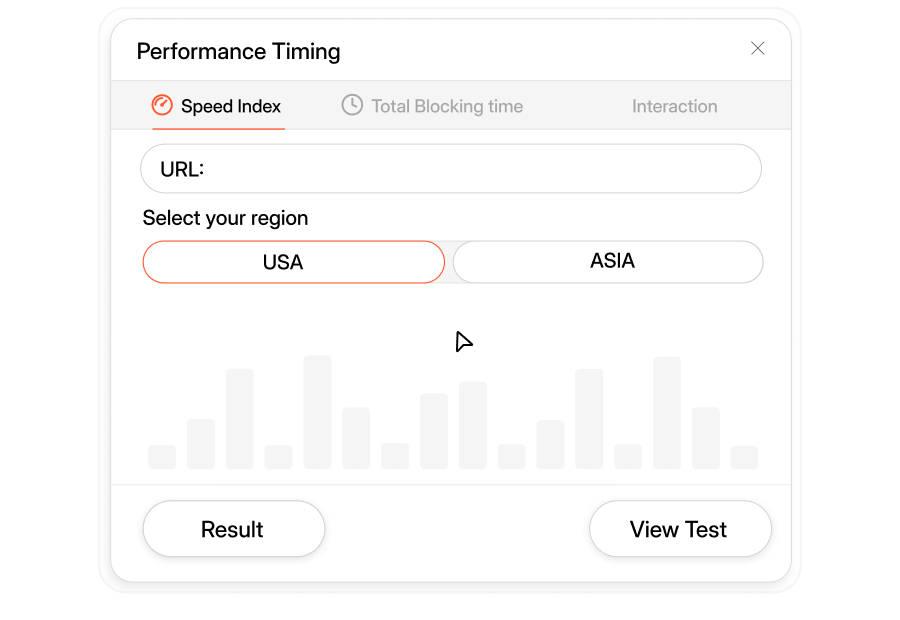Viewport: 900px width, 620px height.
Task: Click the second bar from the right
Action: coord(706,438)
